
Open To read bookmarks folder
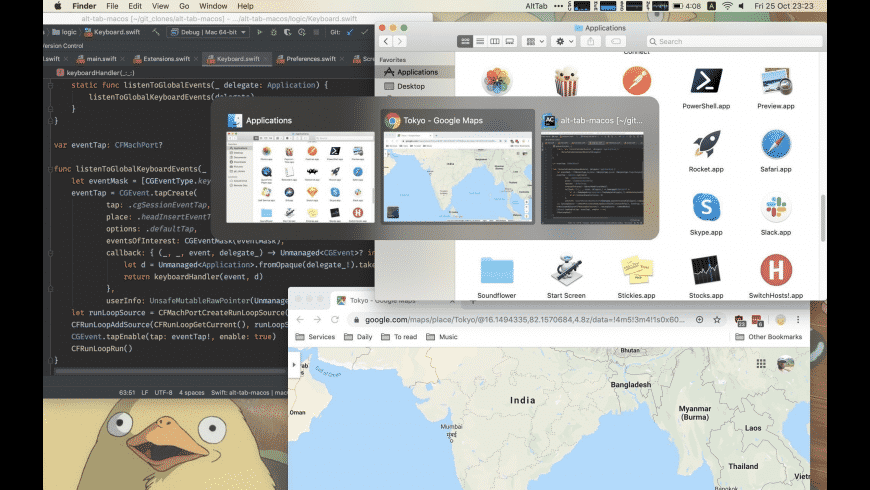click(x=399, y=337)
